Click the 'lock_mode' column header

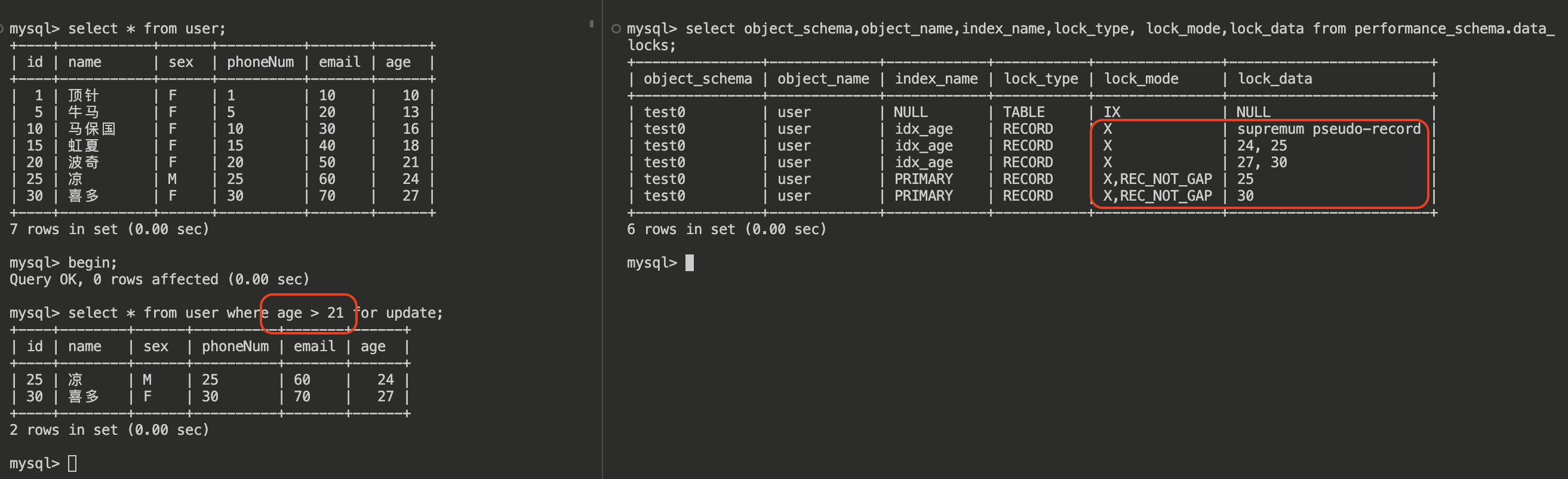pyautogui.click(x=1140, y=79)
